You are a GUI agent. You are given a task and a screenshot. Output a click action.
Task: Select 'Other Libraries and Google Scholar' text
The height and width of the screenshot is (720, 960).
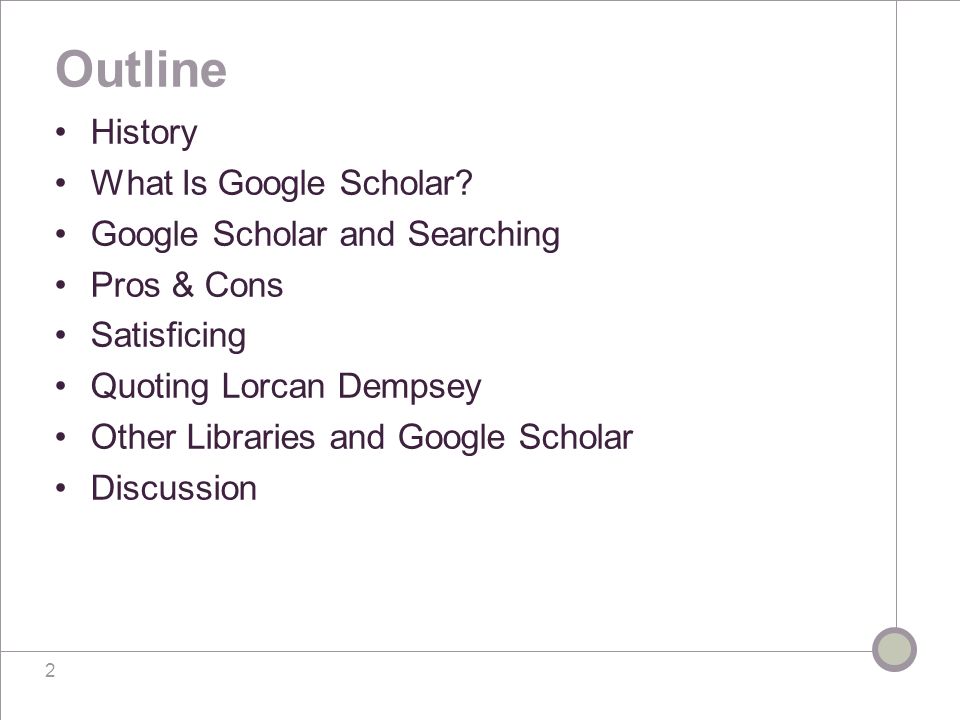pos(362,438)
